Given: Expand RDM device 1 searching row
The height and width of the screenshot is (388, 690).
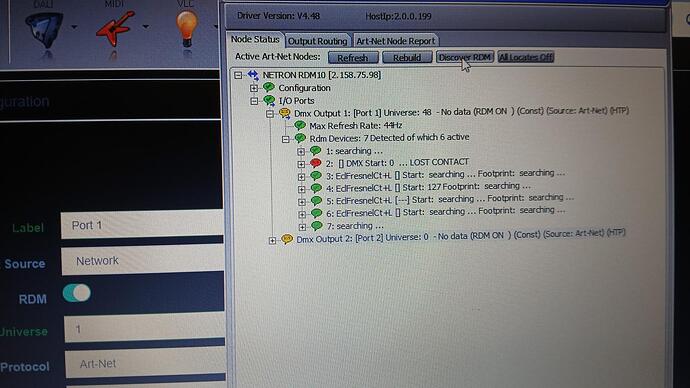Looking at the screenshot, I should (x=301, y=152).
